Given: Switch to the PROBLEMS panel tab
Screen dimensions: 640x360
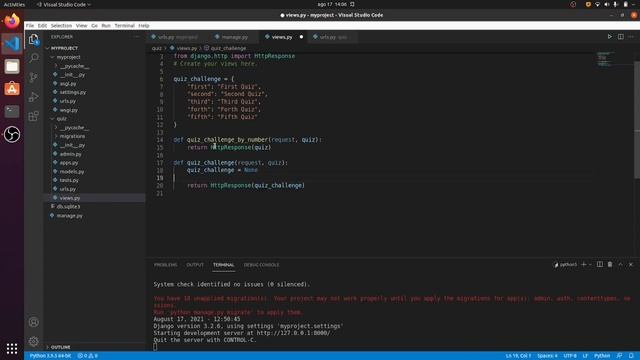Looking at the screenshot, I should [166, 265].
